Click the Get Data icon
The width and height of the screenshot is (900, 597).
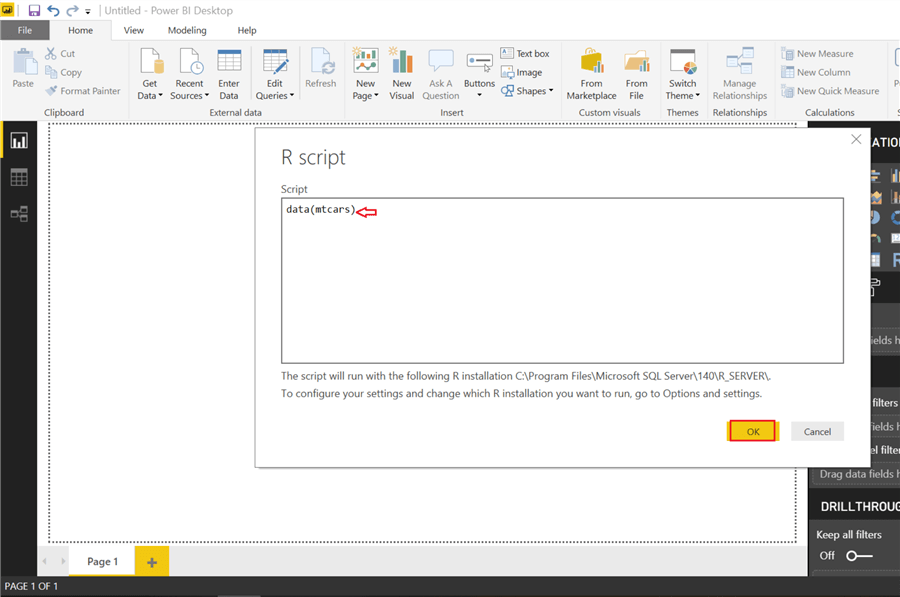pos(151,62)
